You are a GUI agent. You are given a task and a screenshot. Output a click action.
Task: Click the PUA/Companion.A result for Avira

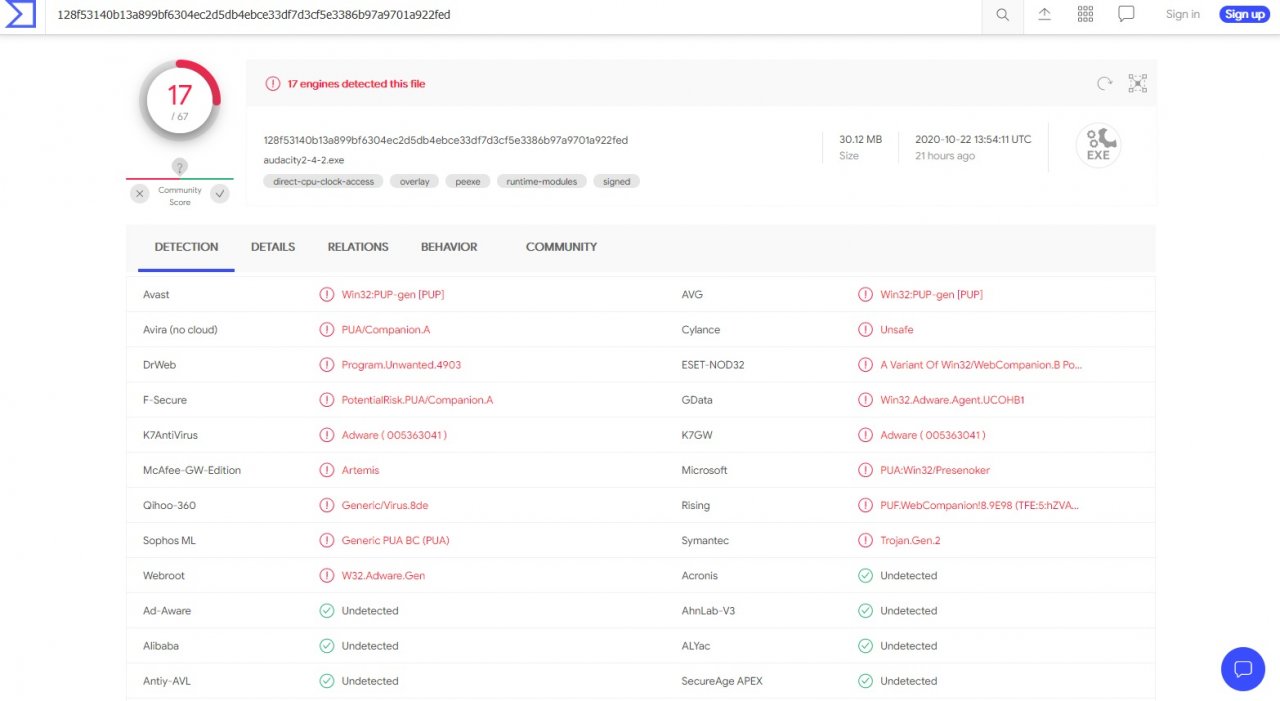(x=386, y=330)
